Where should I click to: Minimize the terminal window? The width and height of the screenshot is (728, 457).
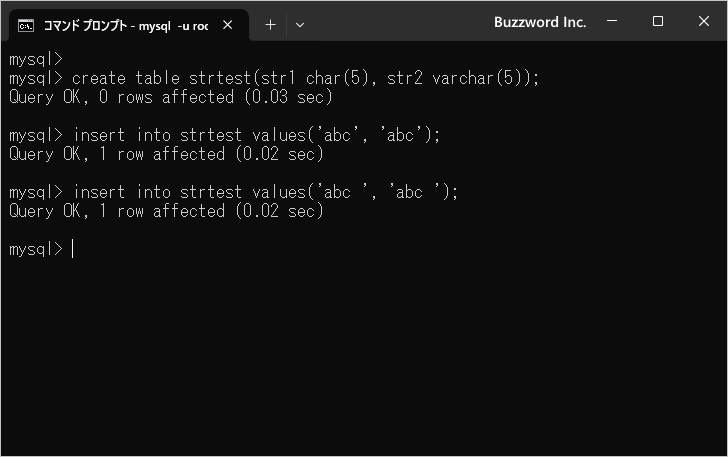coord(612,21)
